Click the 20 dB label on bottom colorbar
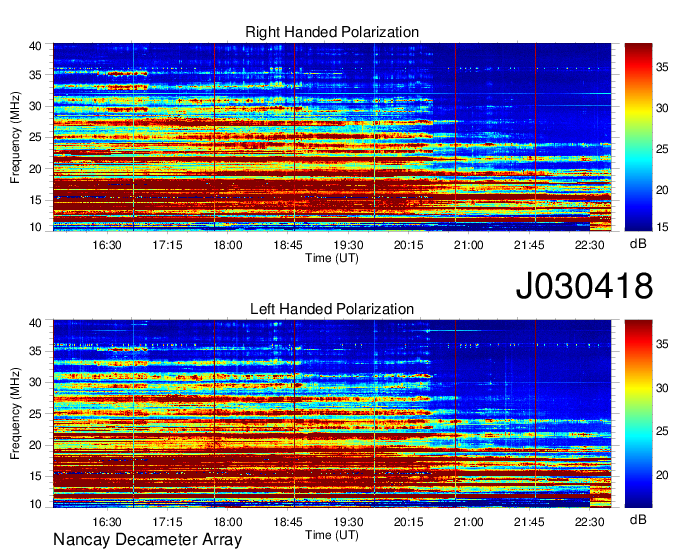 (x=662, y=475)
